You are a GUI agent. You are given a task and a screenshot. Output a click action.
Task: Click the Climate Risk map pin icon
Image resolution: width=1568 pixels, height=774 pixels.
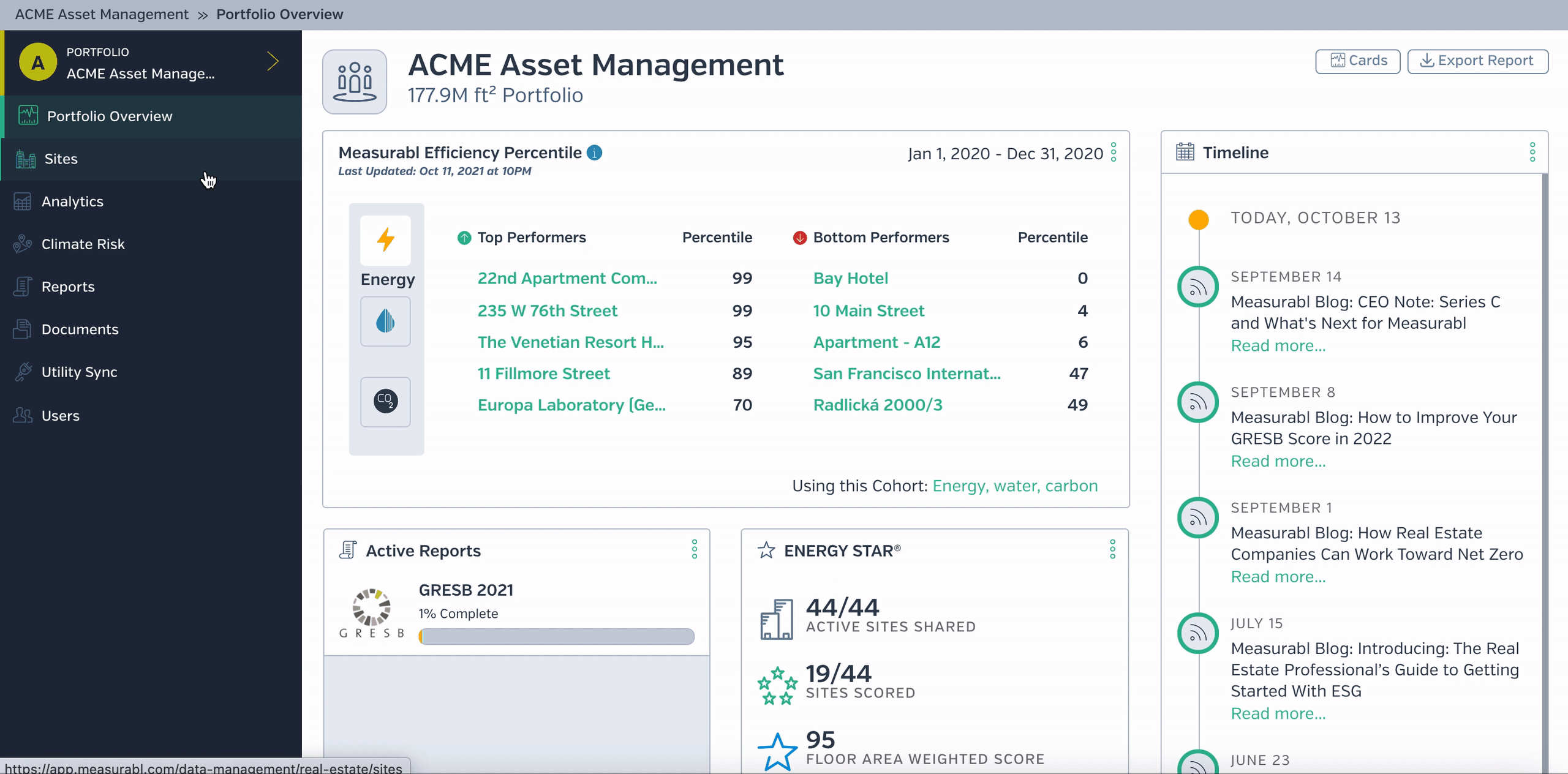coord(23,244)
